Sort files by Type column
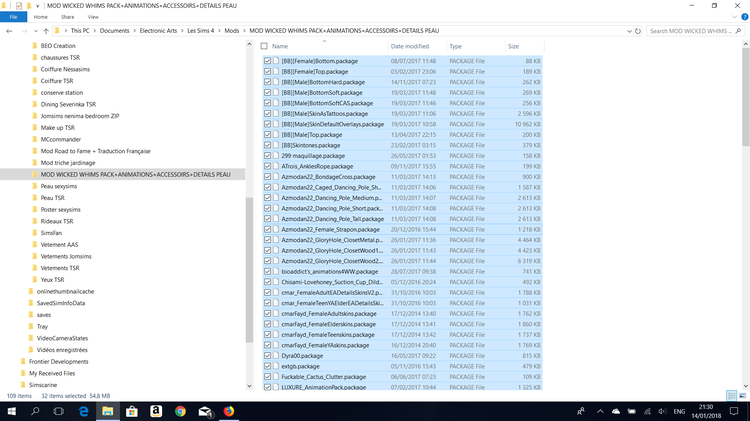Screen dimensions: 750x421 pos(456,46)
